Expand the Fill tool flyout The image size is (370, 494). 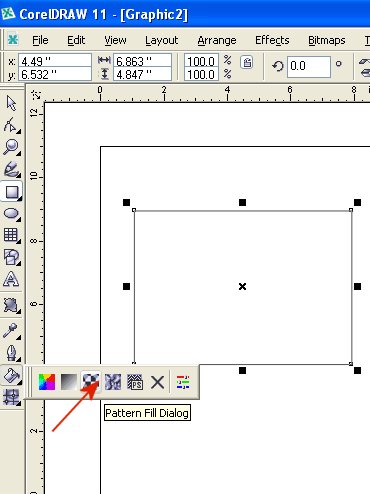(x=11, y=375)
